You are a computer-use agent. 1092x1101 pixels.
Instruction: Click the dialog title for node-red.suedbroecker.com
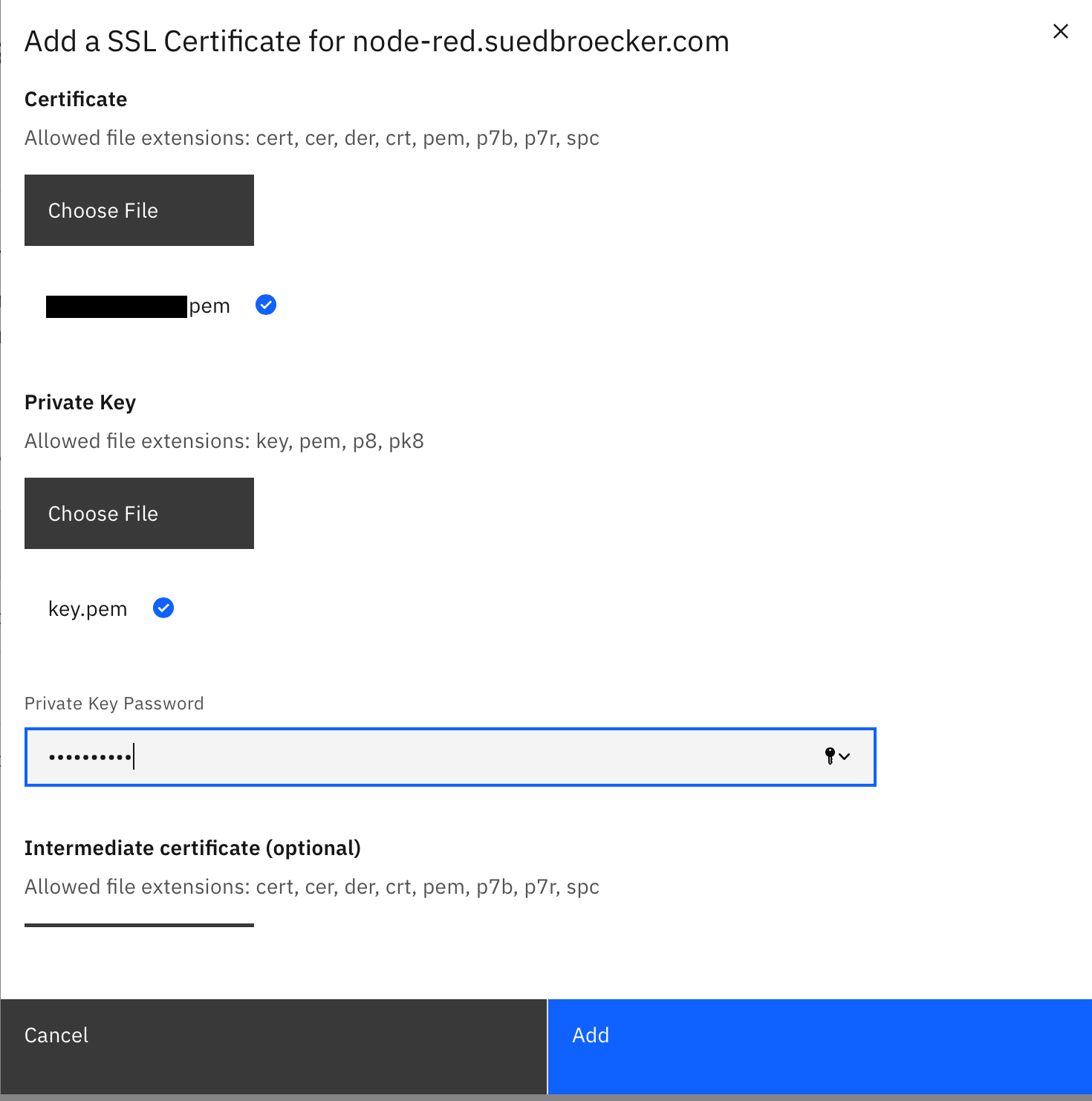tap(377, 42)
